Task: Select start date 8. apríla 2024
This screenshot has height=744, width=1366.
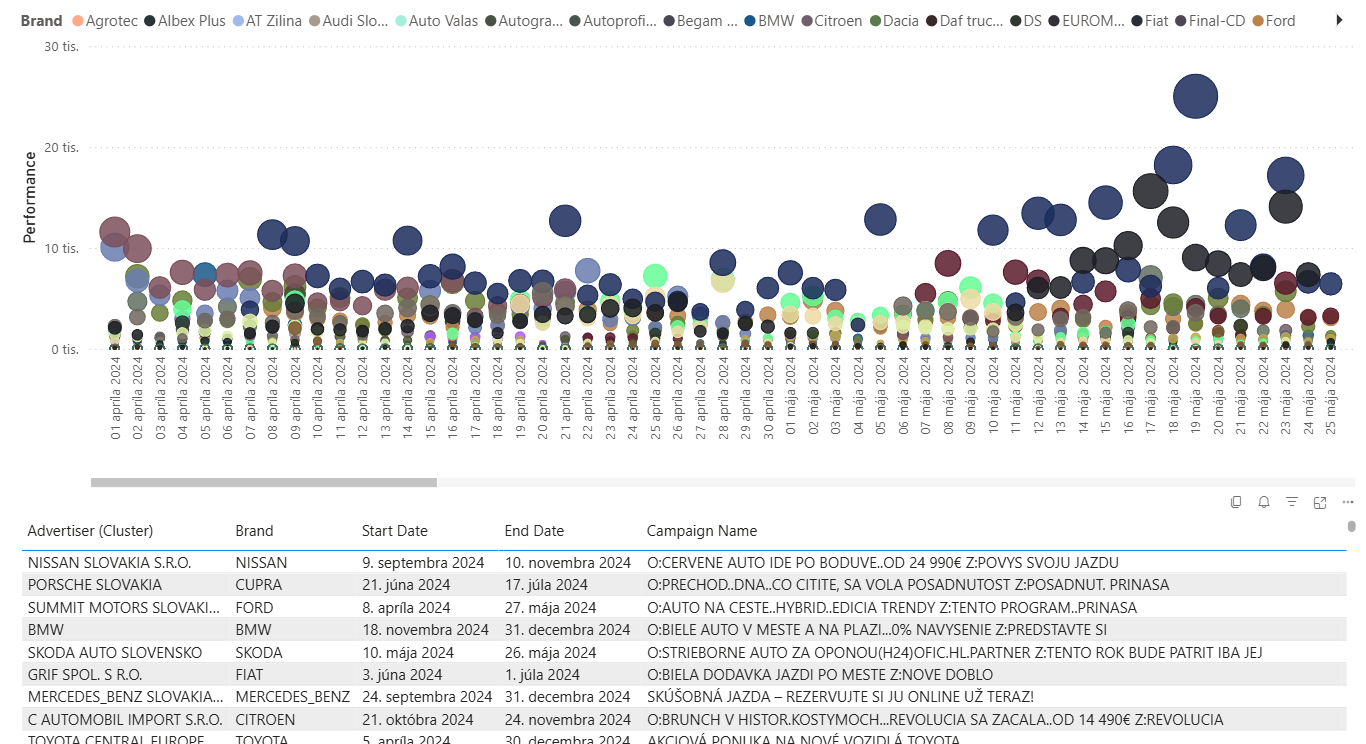Action: [406, 607]
